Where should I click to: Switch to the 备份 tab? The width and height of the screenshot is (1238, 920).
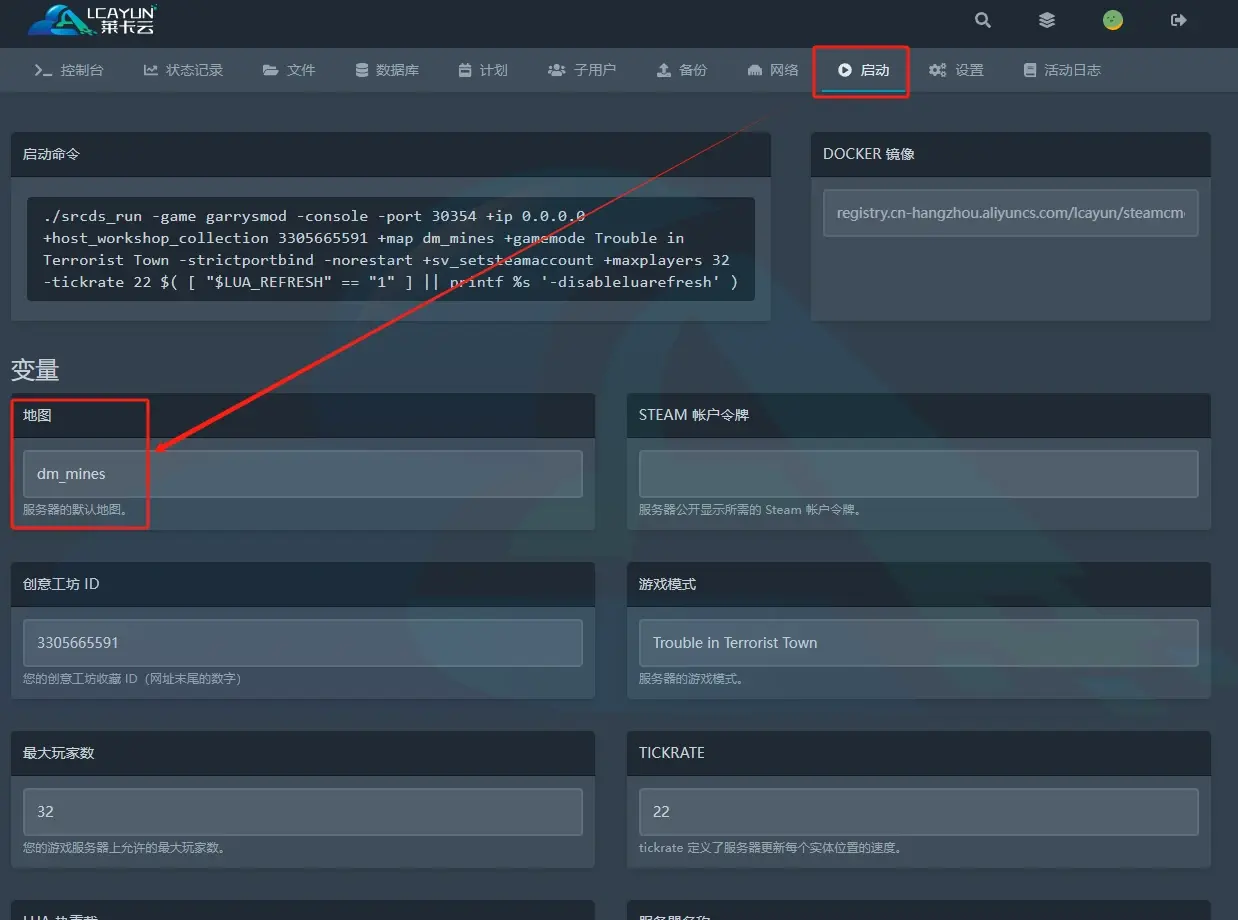click(x=682, y=70)
